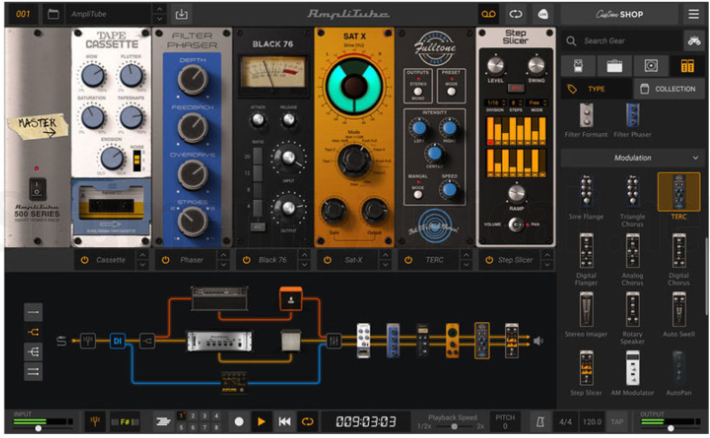Select the parallel lines routing option
The width and height of the screenshot is (710, 438).
tap(33, 372)
